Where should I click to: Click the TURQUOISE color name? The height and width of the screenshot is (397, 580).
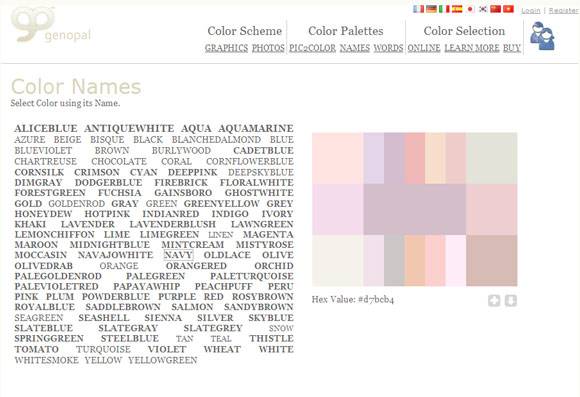click(104, 350)
